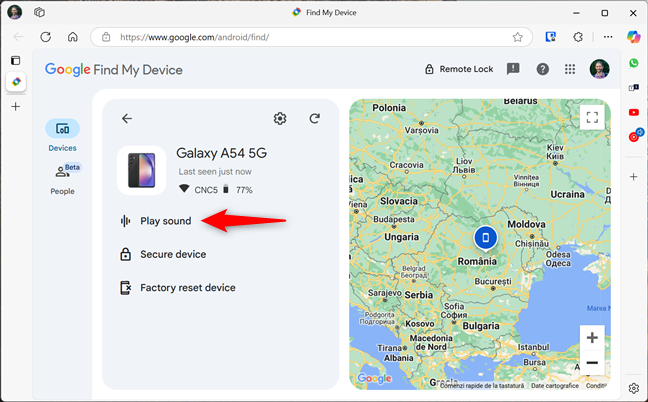The width and height of the screenshot is (648, 402).
Task: Add page to favorites star
Action: point(517,37)
